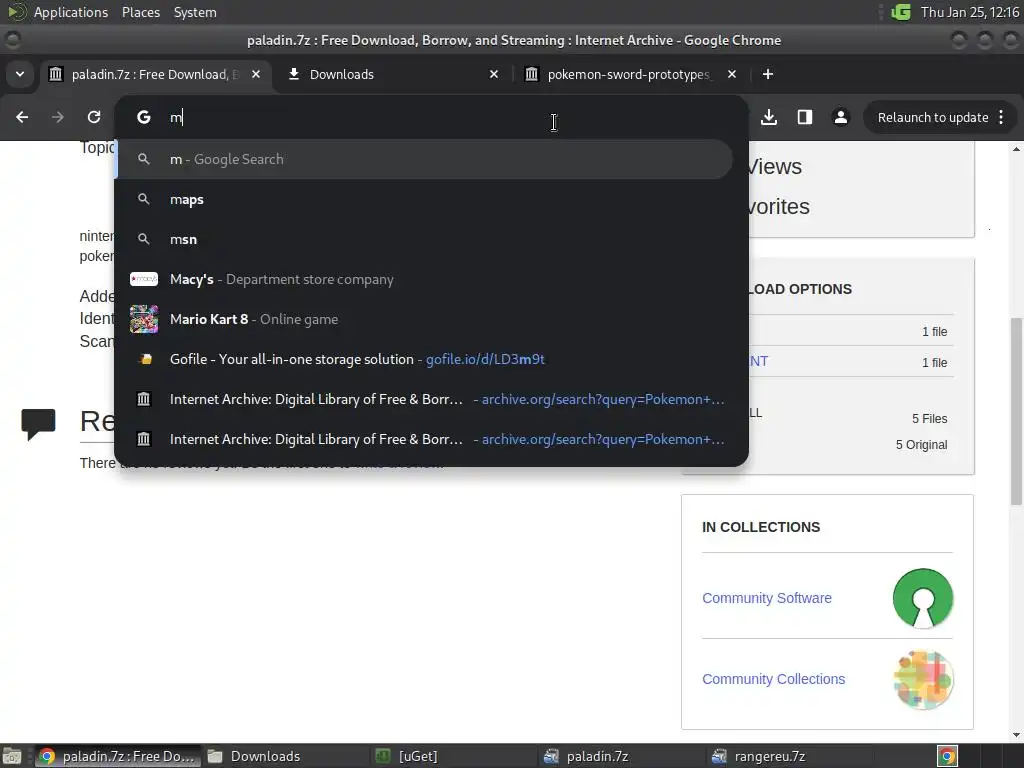1024x768 pixels.
Task: Select 'm - Google Search' suggestion
Action: tap(424, 159)
